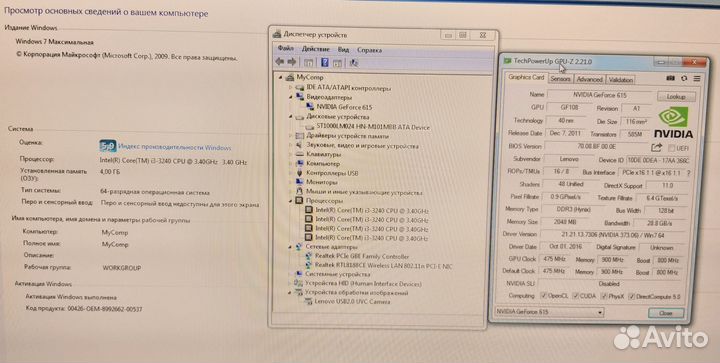This screenshot has width=720, height=363.
Task: Select Устройства HID (Human Interface Devices) tree item
Action: point(363,284)
